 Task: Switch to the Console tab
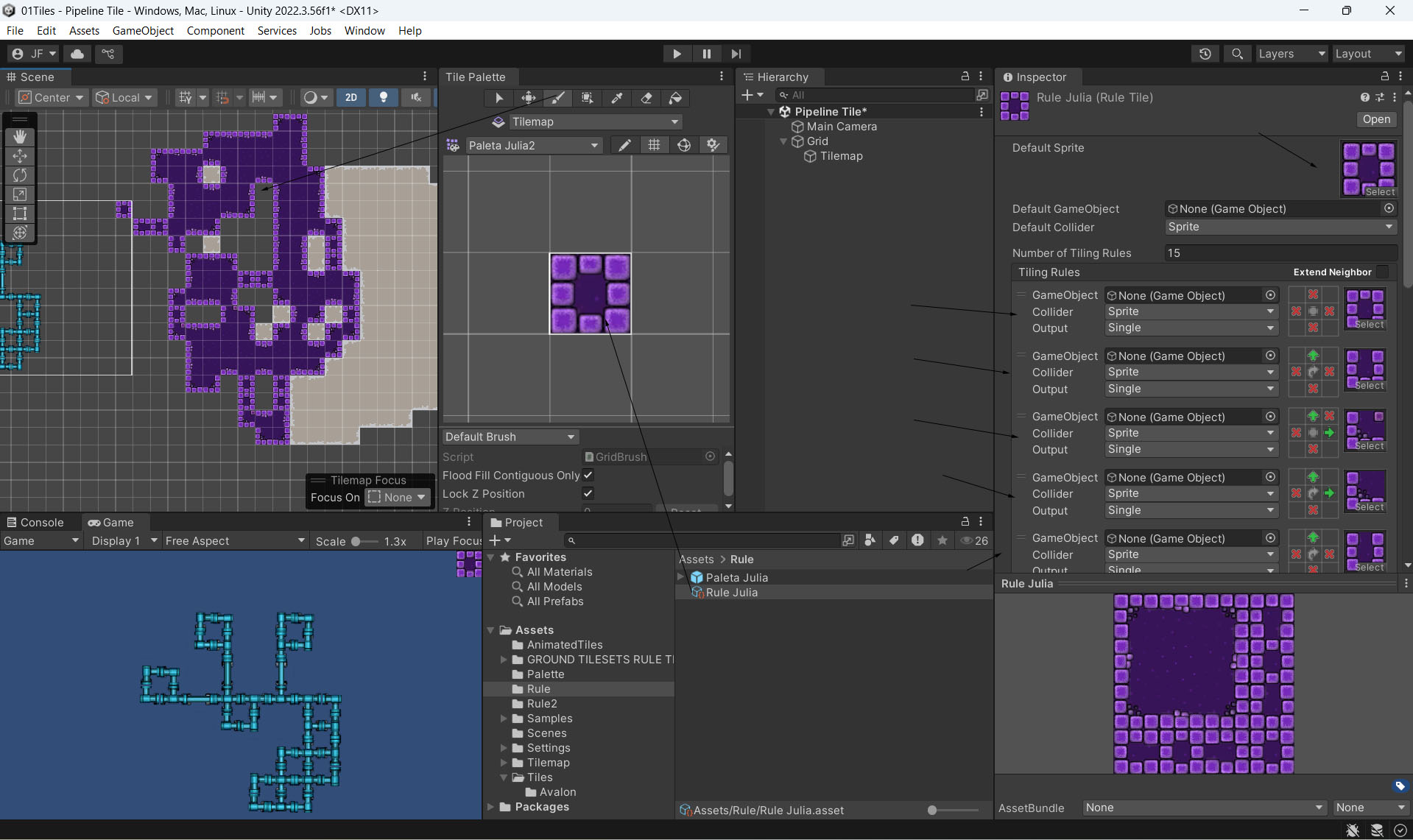pos(35,523)
